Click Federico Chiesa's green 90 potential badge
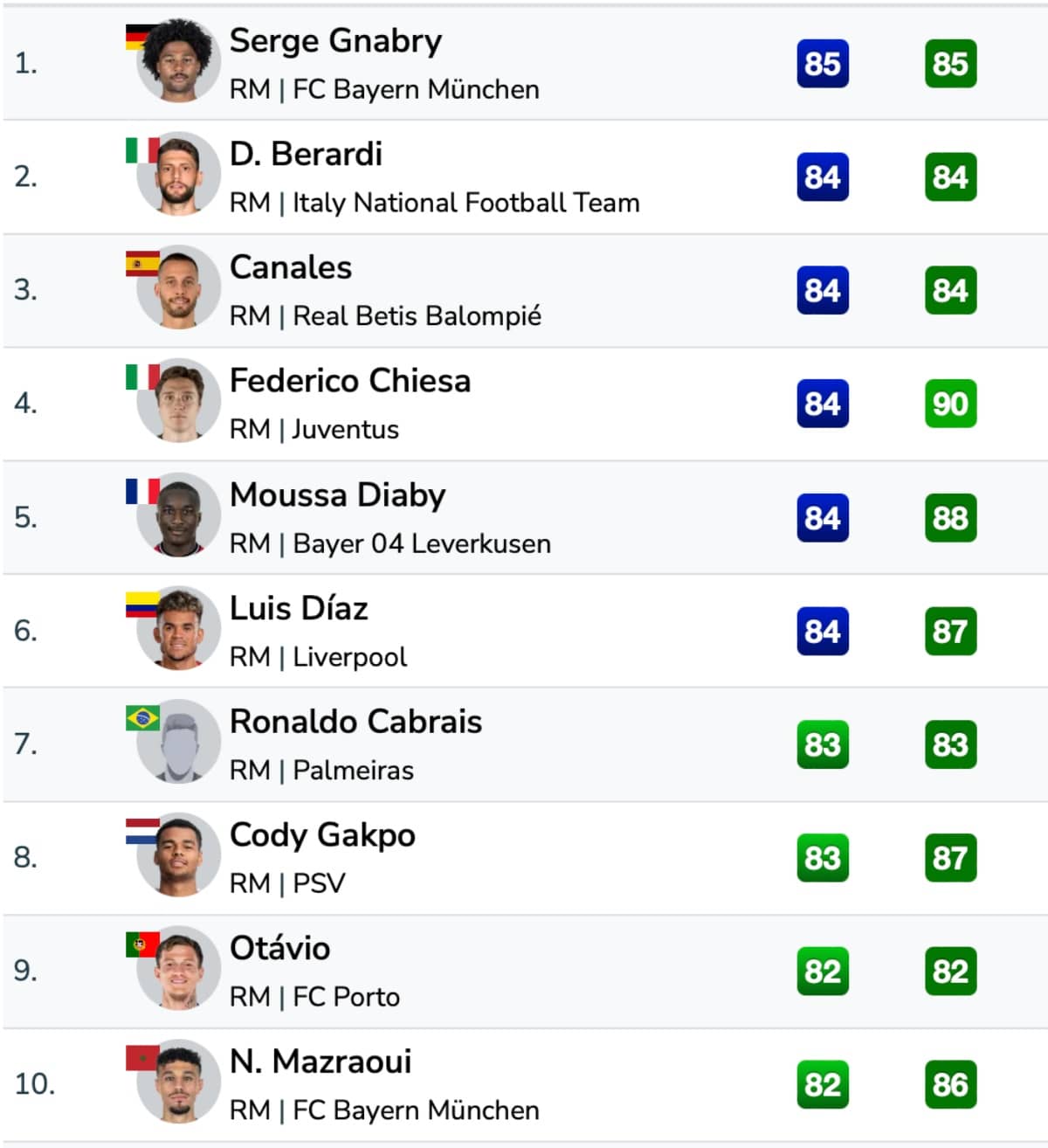1048x1148 pixels. tap(950, 404)
